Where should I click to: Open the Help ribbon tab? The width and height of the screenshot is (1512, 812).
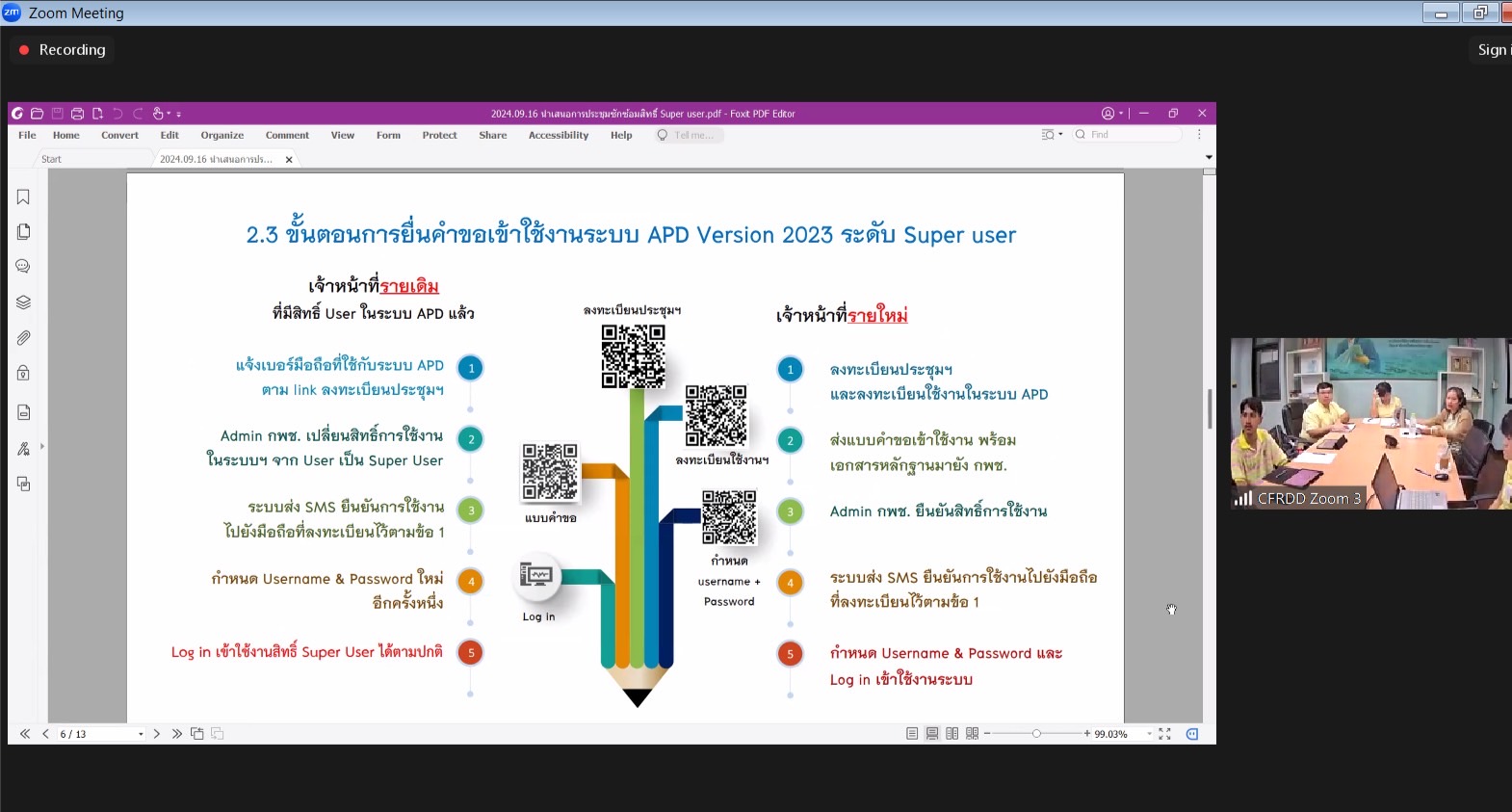click(x=621, y=136)
